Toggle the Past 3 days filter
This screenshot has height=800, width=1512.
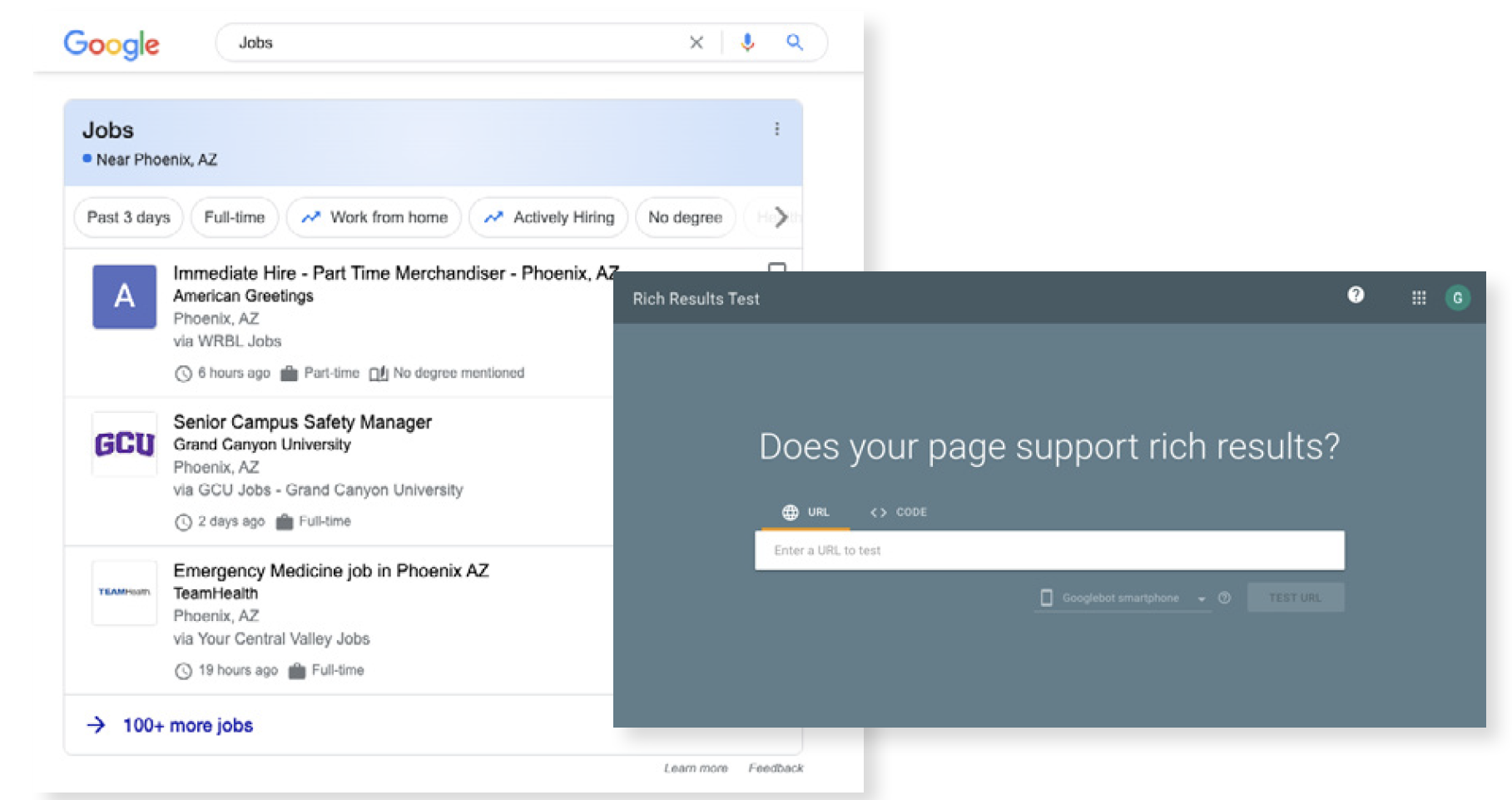point(128,217)
